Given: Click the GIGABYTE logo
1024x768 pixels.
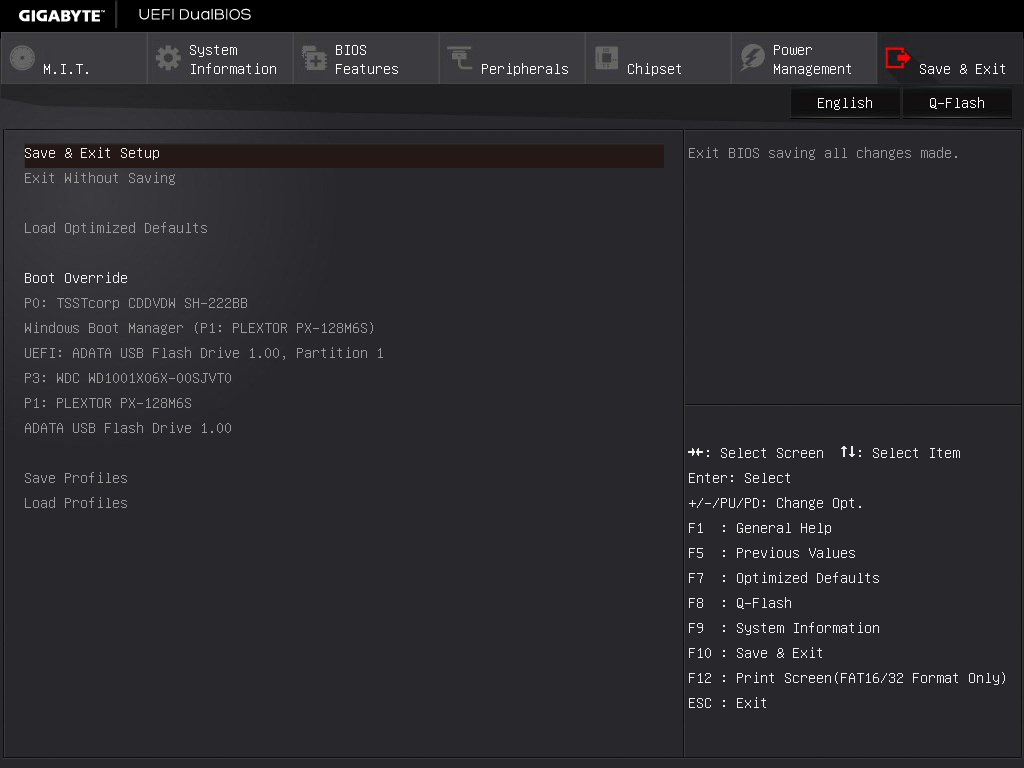Looking at the screenshot, I should point(61,15).
